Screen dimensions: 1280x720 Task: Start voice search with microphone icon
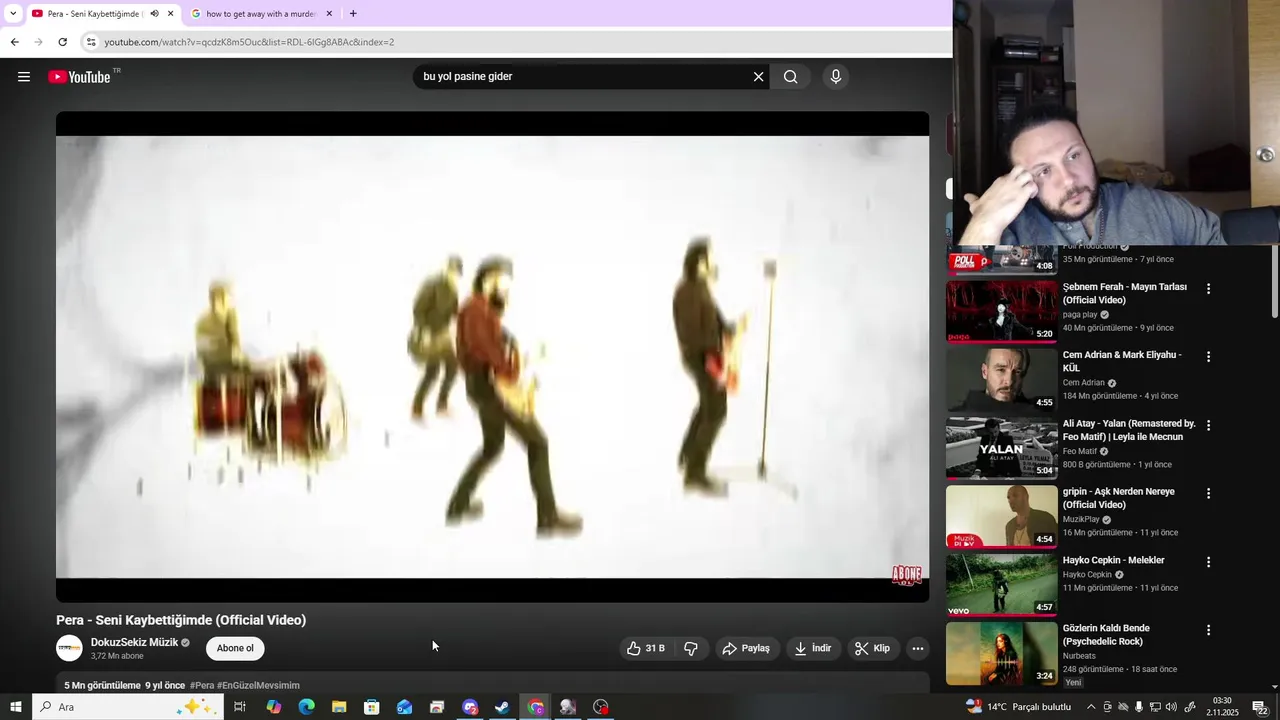(836, 77)
